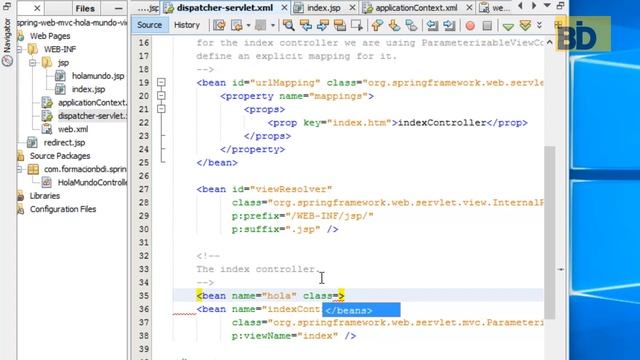Minimize the projects panel
This screenshot has width=640, height=360.
[118, 8]
